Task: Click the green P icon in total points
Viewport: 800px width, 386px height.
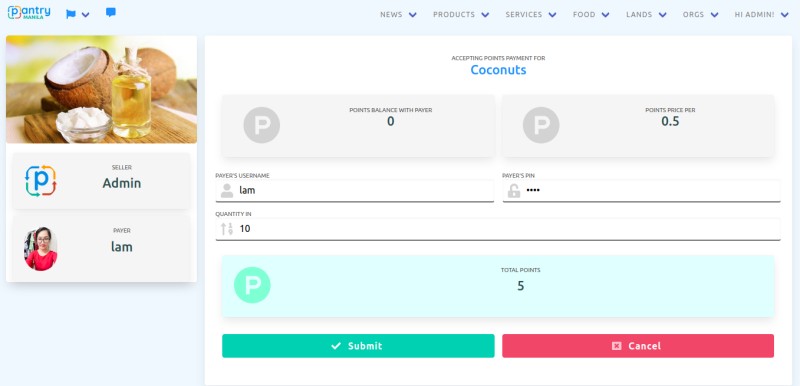Action: pos(252,285)
